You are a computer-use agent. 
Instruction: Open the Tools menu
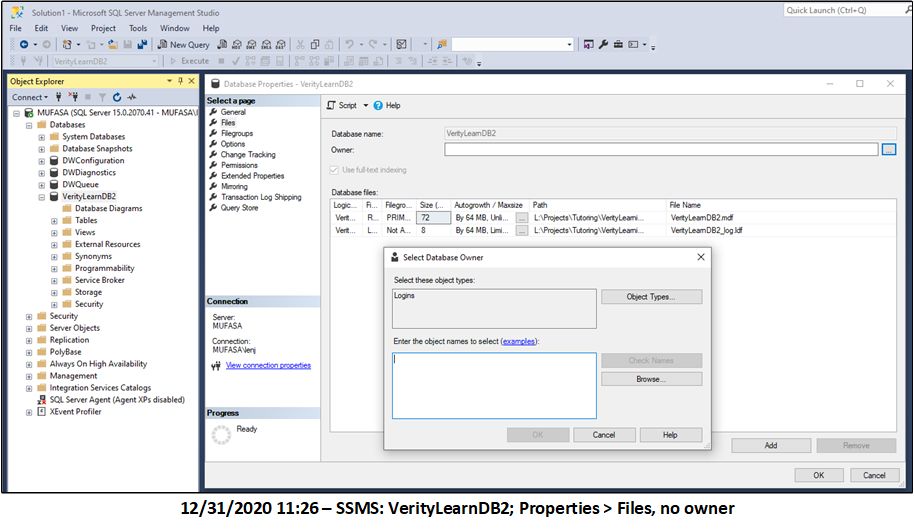click(138, 28)
